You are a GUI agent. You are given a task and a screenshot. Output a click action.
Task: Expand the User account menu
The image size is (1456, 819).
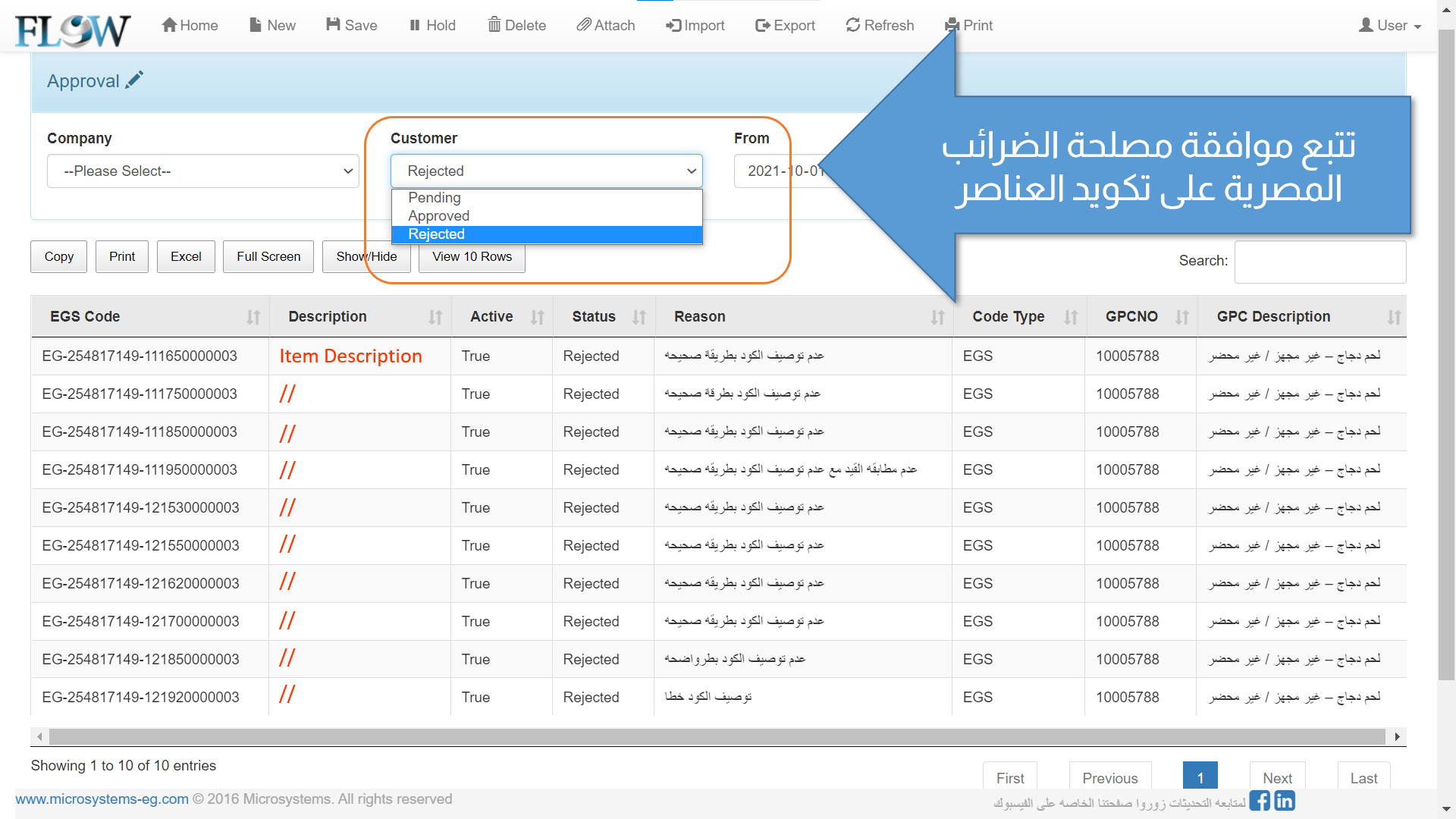(x=1390, y=25)
